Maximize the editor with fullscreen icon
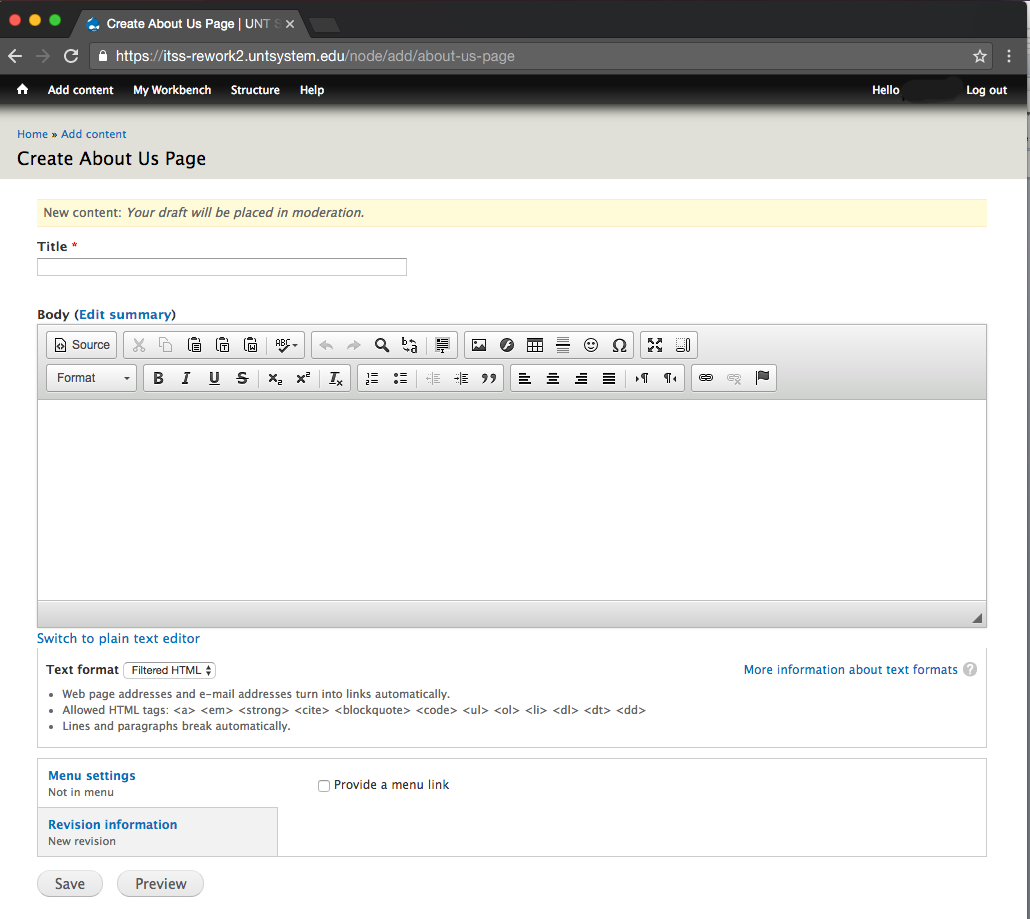This screenshot has width=1030, height=919. (x=655, y=345)
